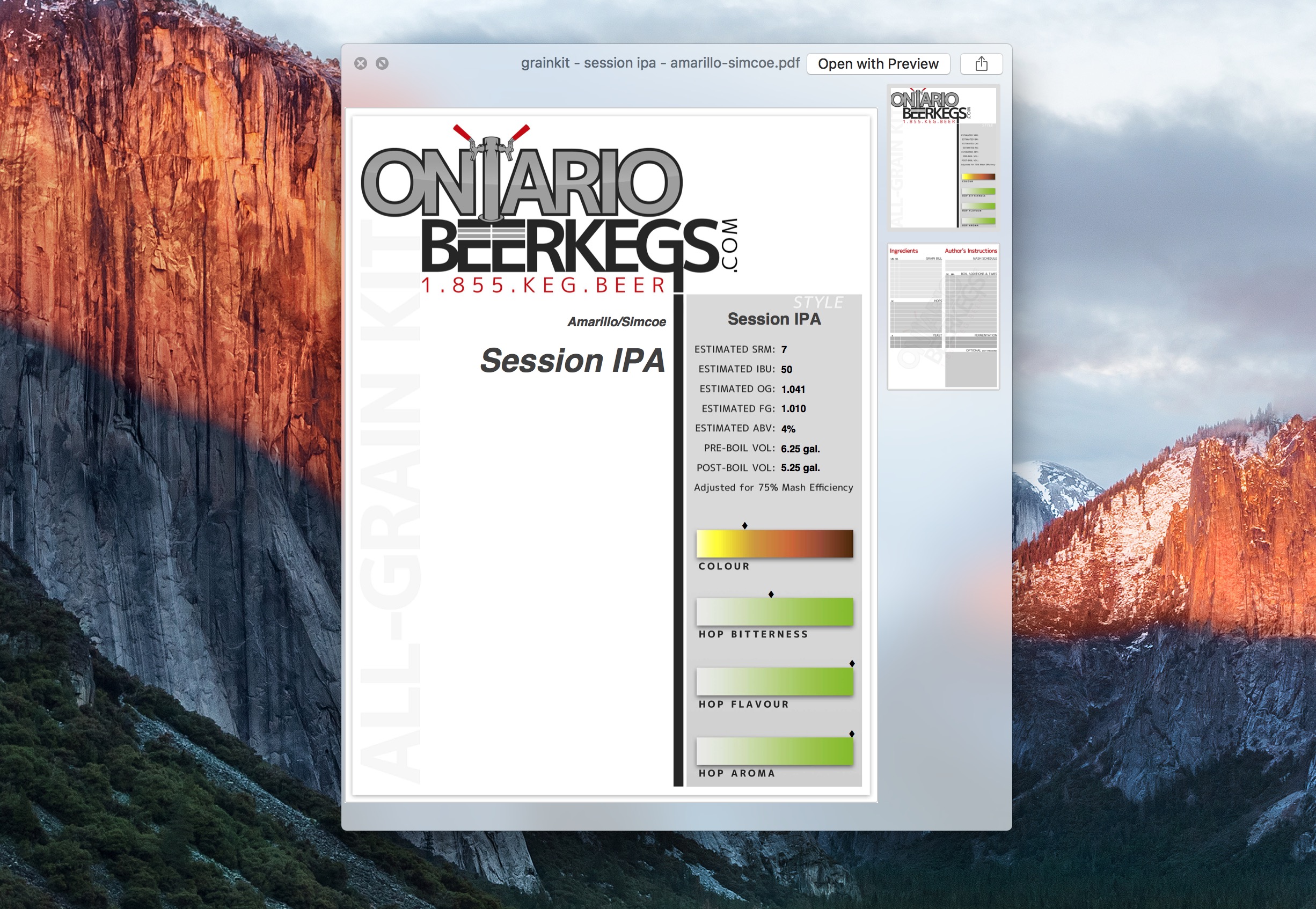Click the COLOUR gradient bar
The height and width of the screenshot is (909, 1316).
coord(774,544)
